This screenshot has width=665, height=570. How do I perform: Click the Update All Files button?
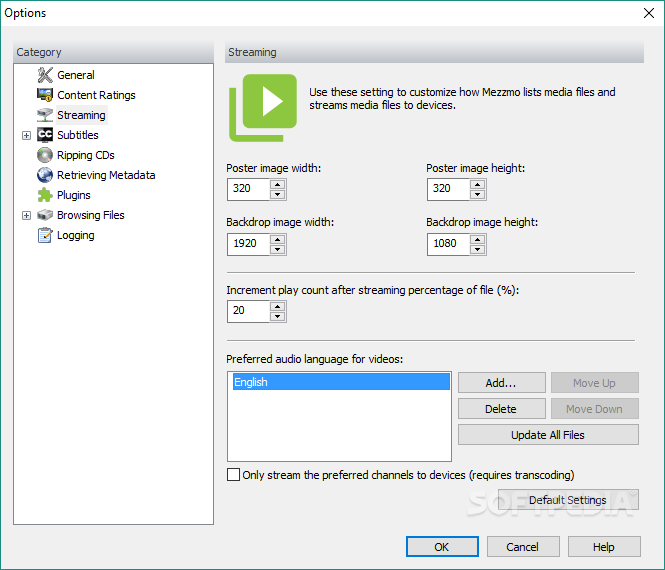(548, 435)
